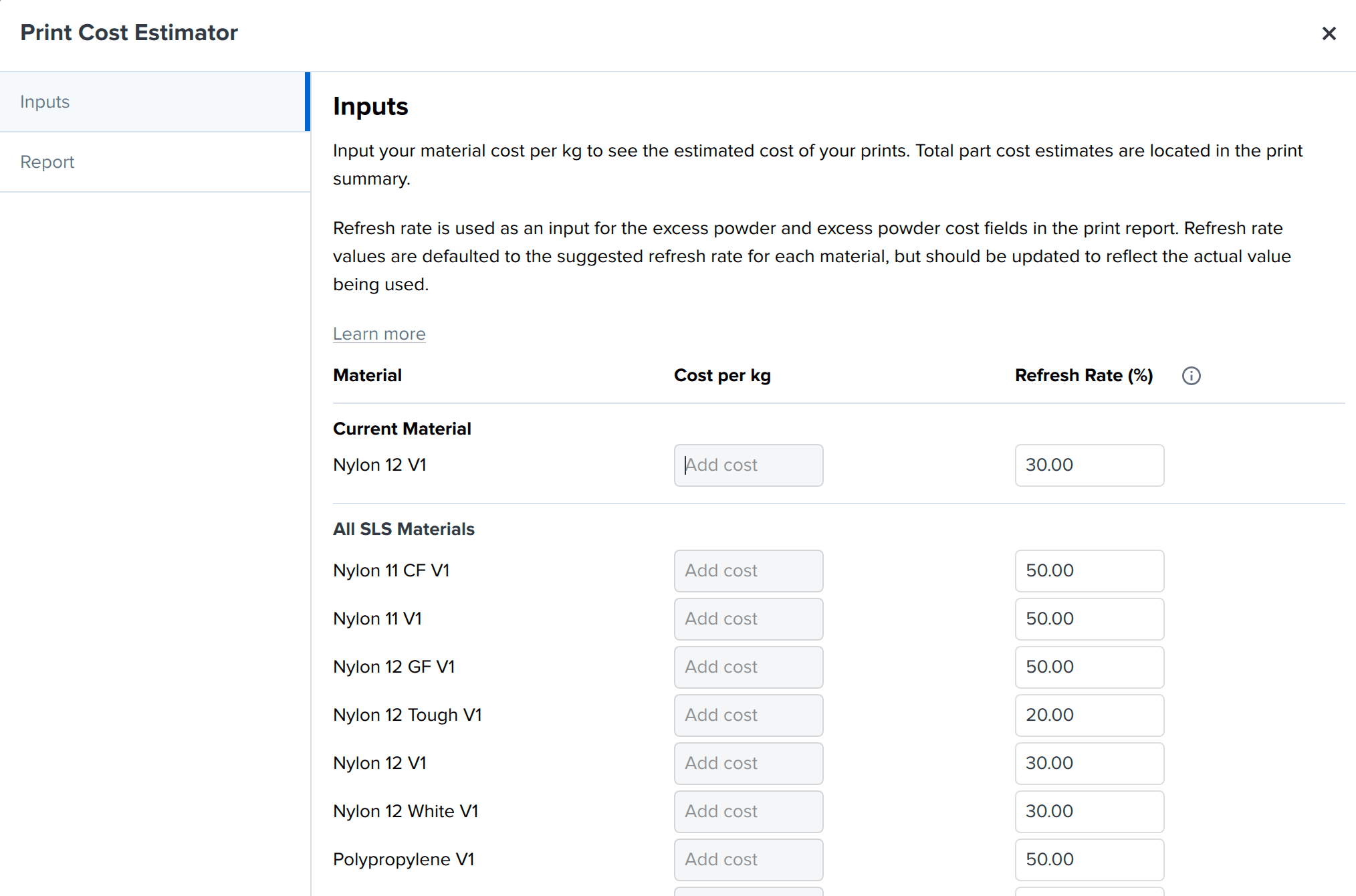
Task: Click All SLS Materials Nylon 12 V1 cost field
Action: pos(748,764)
